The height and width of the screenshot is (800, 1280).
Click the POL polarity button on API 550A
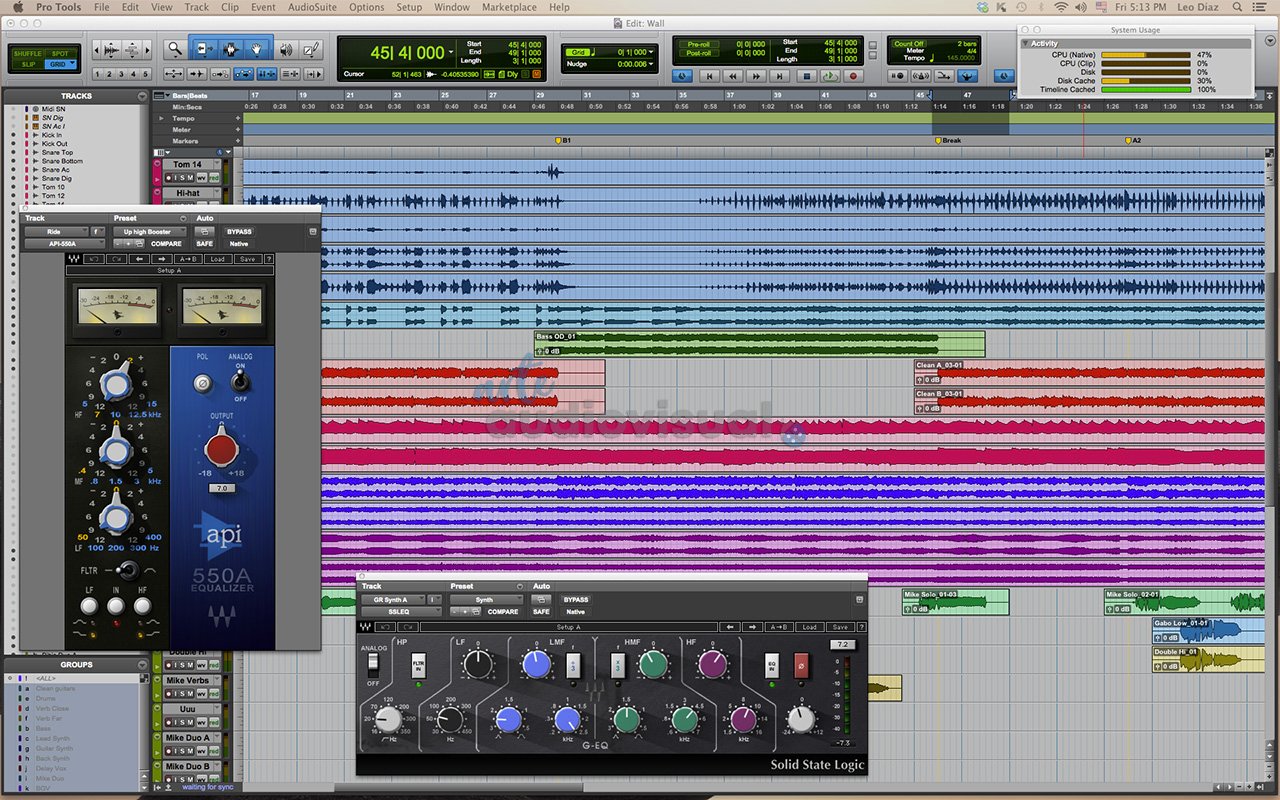(203, 382)
